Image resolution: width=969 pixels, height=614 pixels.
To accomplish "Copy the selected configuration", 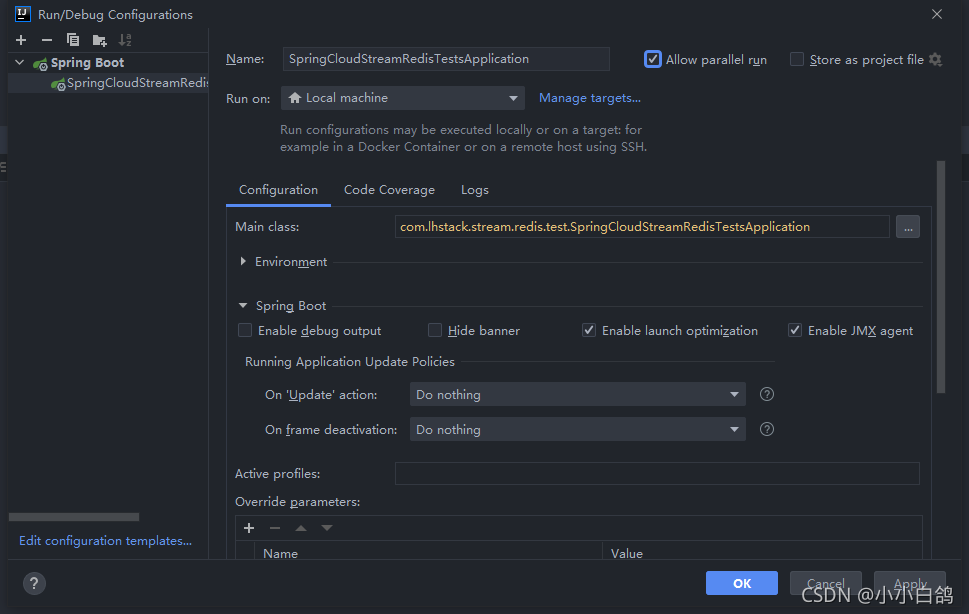I will pos(73,40).
